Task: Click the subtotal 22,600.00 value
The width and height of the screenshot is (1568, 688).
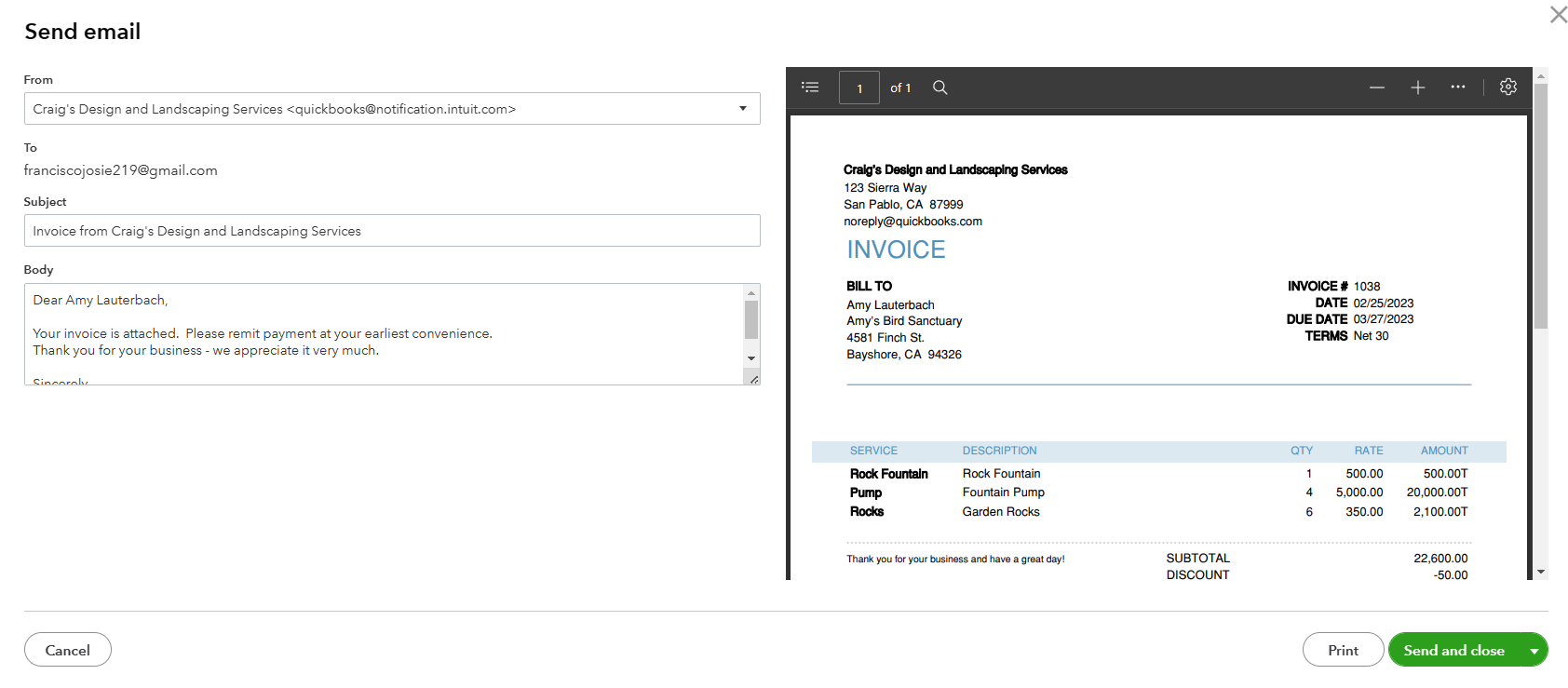Action: pyautogui.click(x=1440, y=559)
